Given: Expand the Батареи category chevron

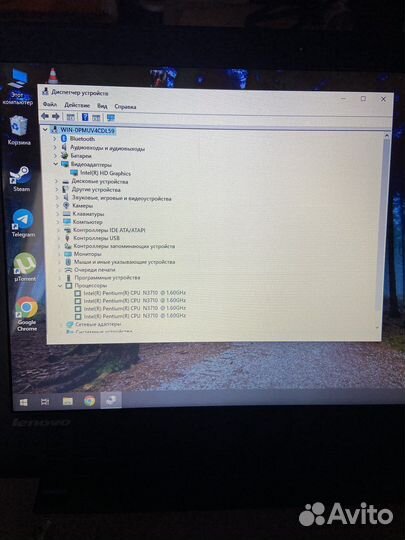Looking at the screenshot, I should [x=55, y=156].
